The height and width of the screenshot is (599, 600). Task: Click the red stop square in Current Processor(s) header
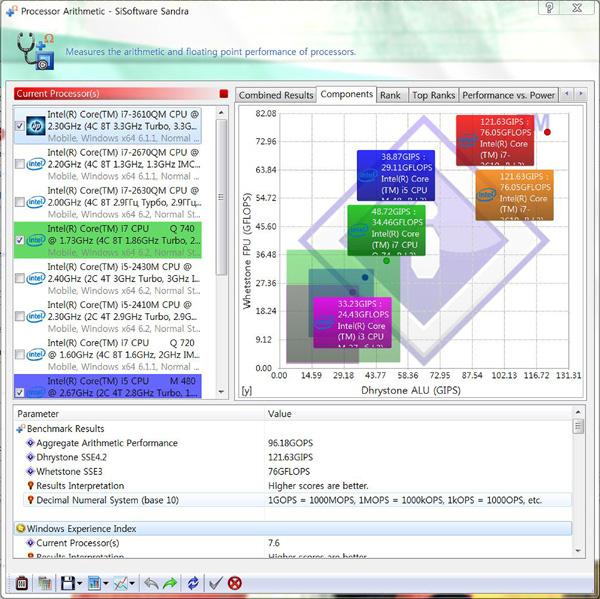(224, 94)
